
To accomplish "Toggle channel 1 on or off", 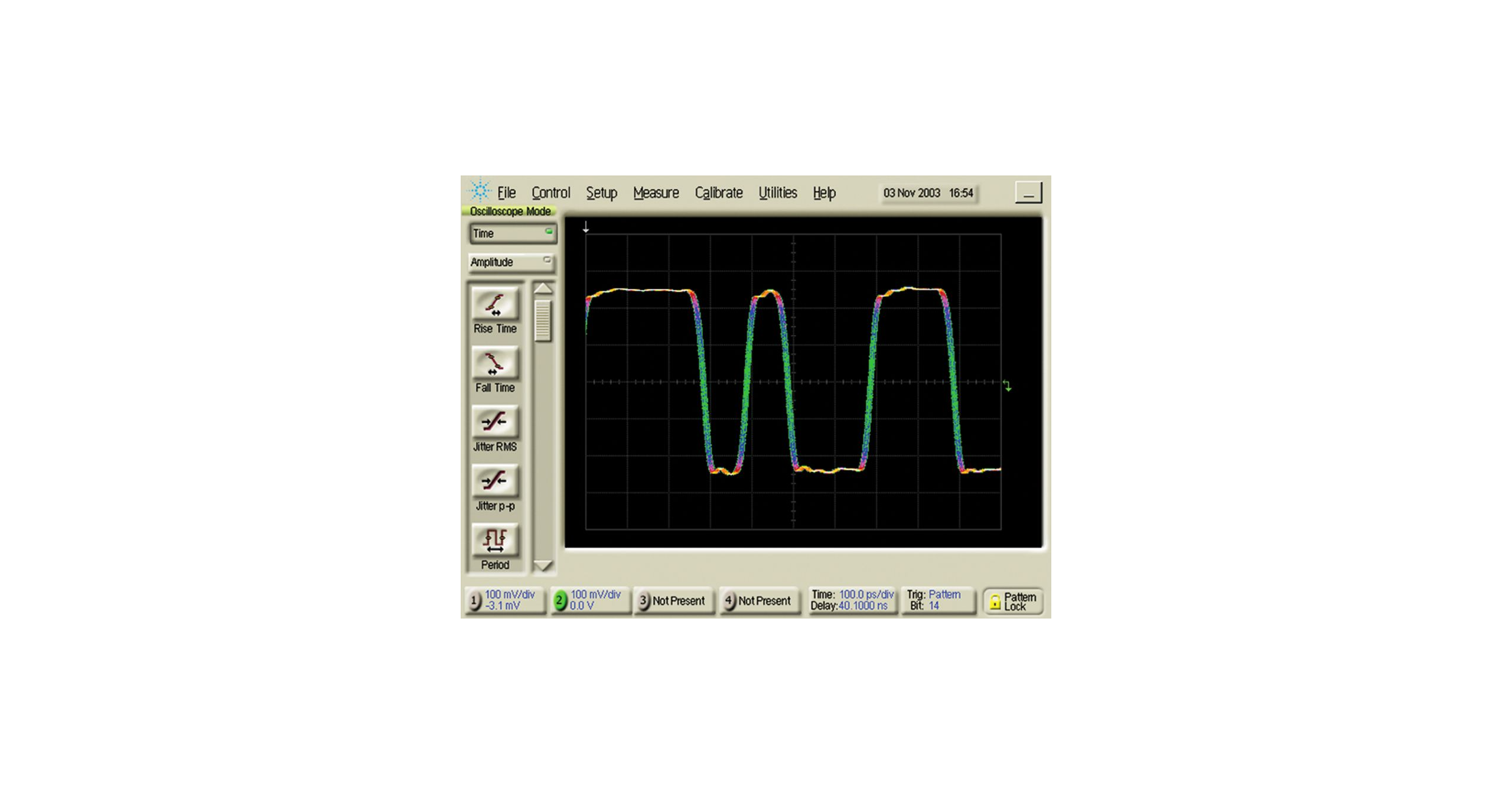I will tap(474, 601).
